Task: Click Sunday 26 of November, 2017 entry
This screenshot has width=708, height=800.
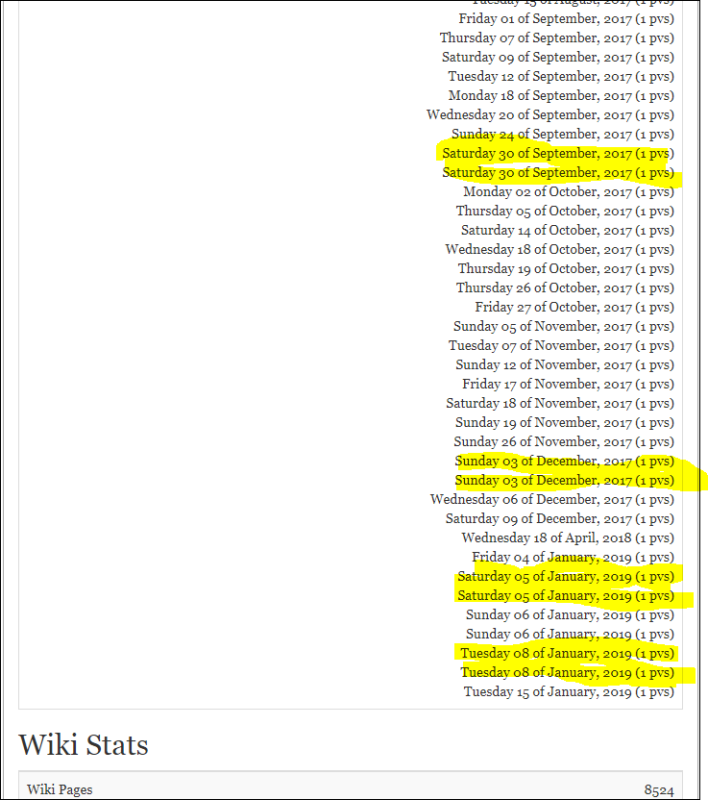Action: click(x=564, y=442)
